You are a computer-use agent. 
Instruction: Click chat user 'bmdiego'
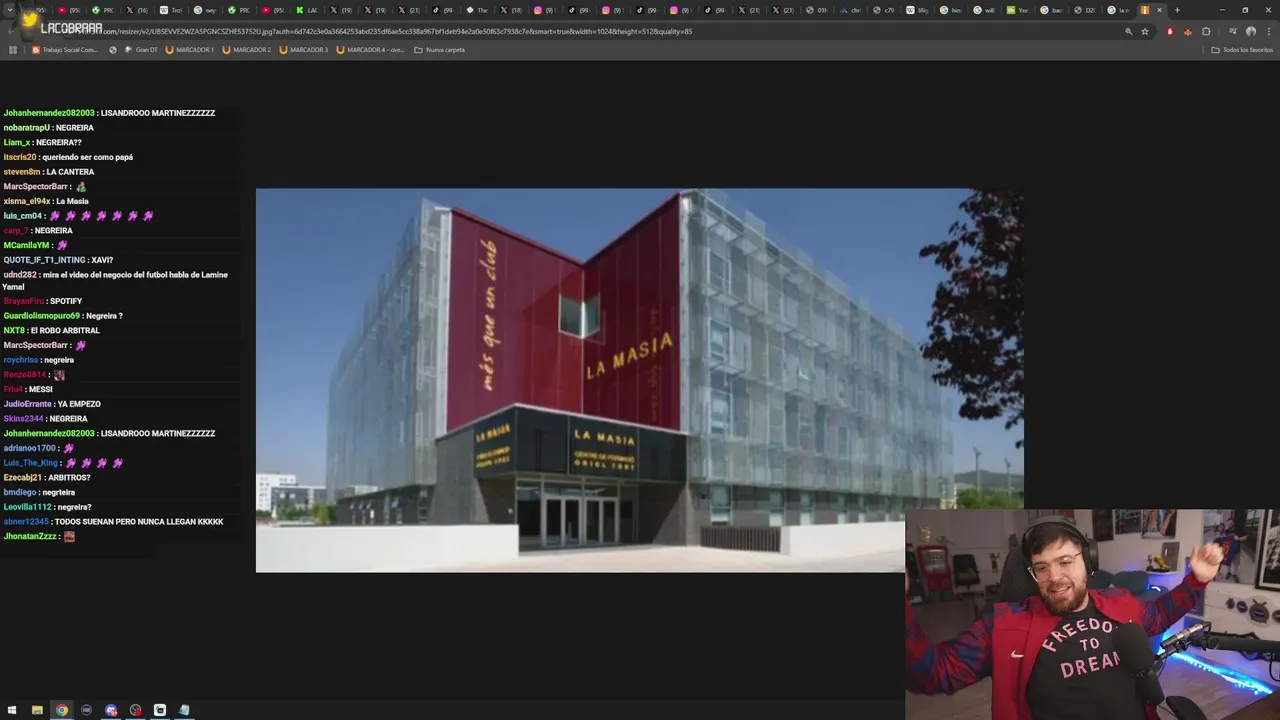(20, 492)
